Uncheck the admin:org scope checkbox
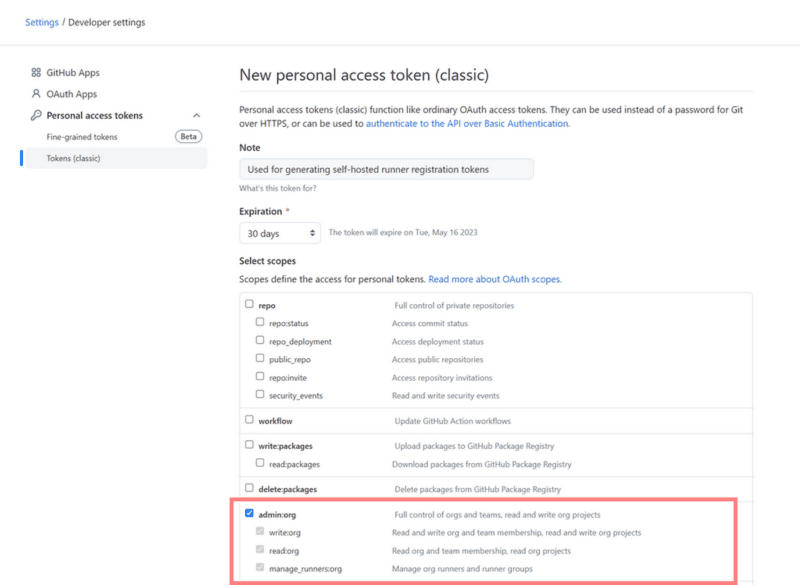800x585 pixels. (249, 513)
